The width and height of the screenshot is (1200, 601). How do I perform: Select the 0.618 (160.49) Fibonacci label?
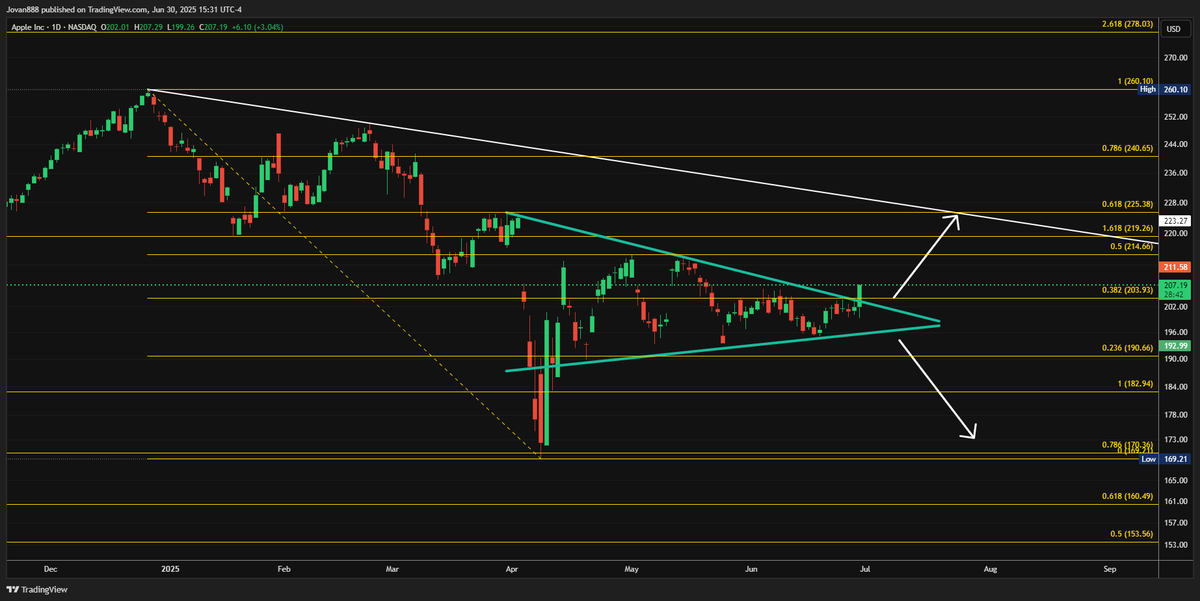point(1125,495)
